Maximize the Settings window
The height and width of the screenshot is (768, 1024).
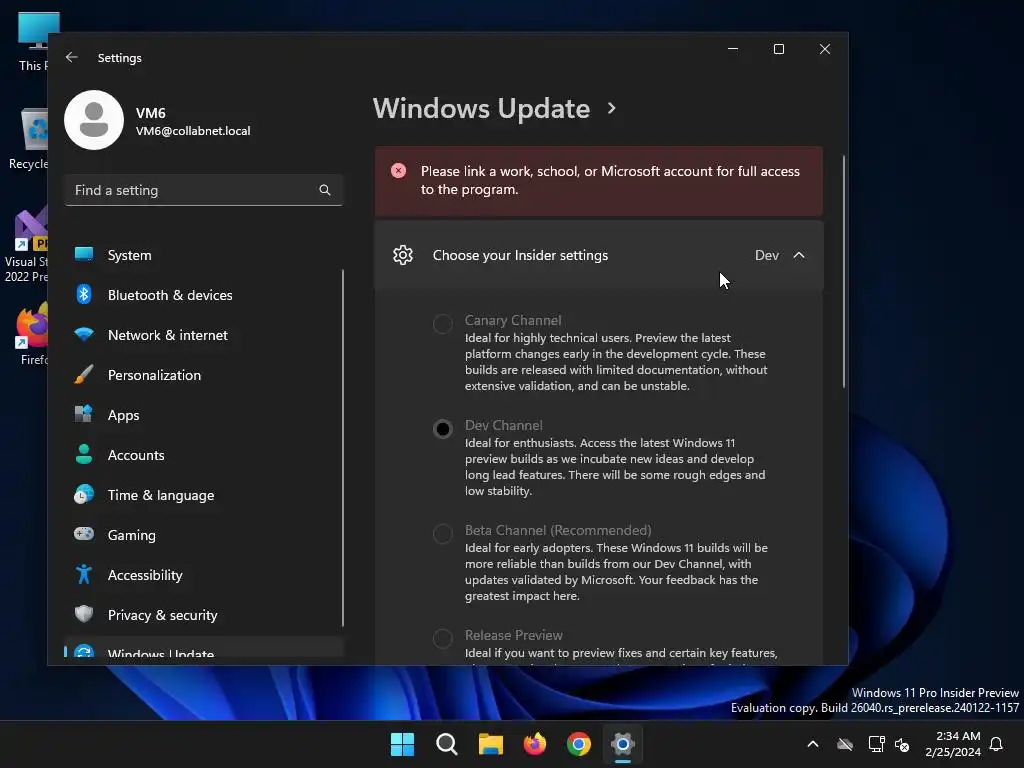(x=778, y=49)
